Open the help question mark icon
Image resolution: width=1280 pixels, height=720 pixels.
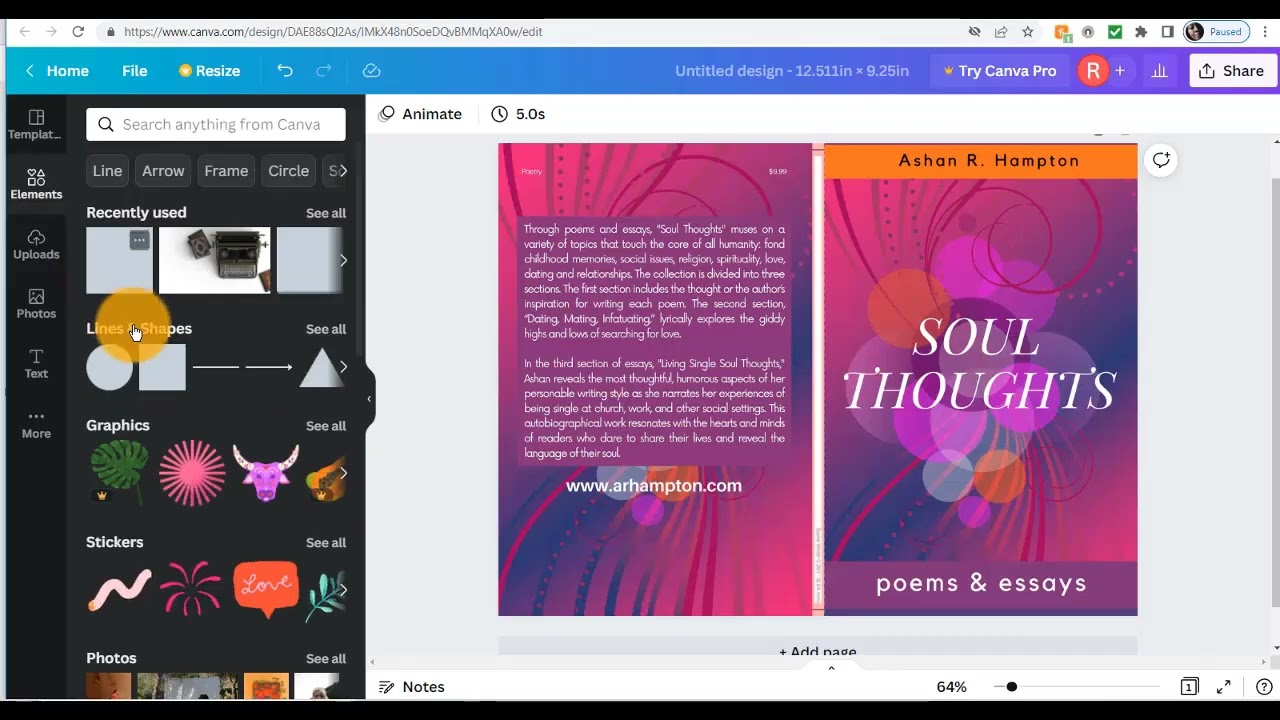(x=1264, y=687)
